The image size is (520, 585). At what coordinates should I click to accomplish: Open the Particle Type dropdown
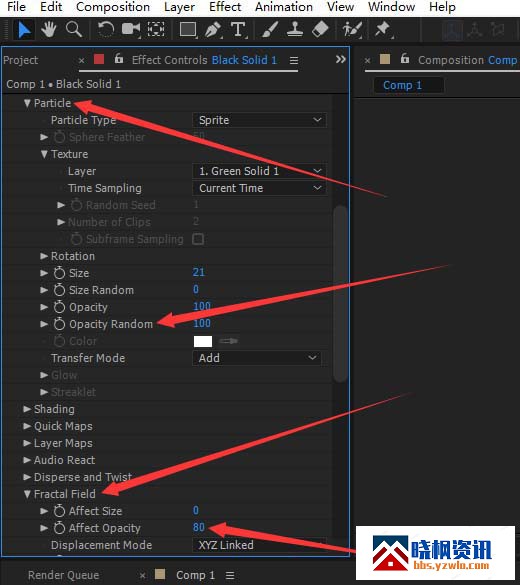pos(259,120)
